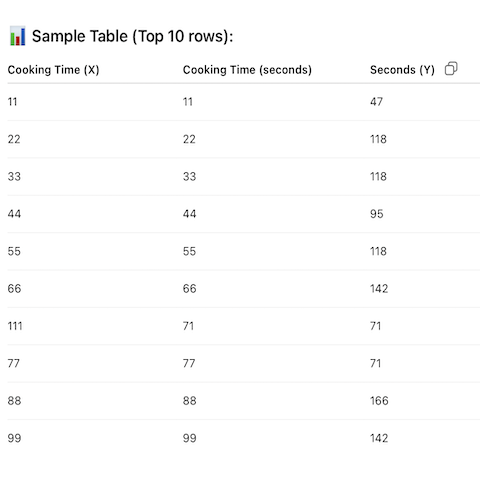
Task: Select the 66 cell in middle column
Action: coord(189,288)
